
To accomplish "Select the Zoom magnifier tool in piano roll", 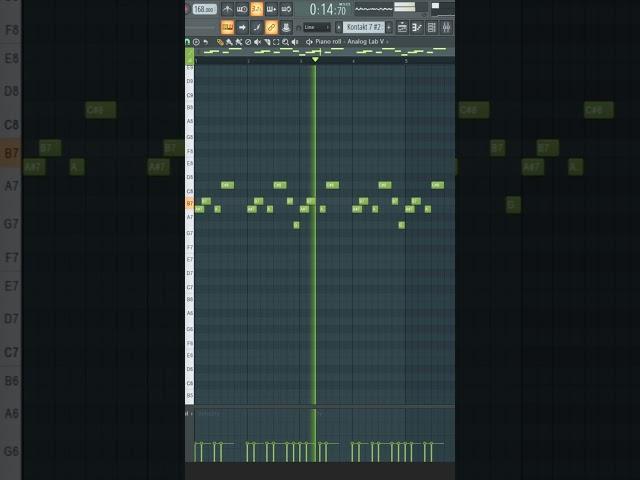I will (285, 42).
